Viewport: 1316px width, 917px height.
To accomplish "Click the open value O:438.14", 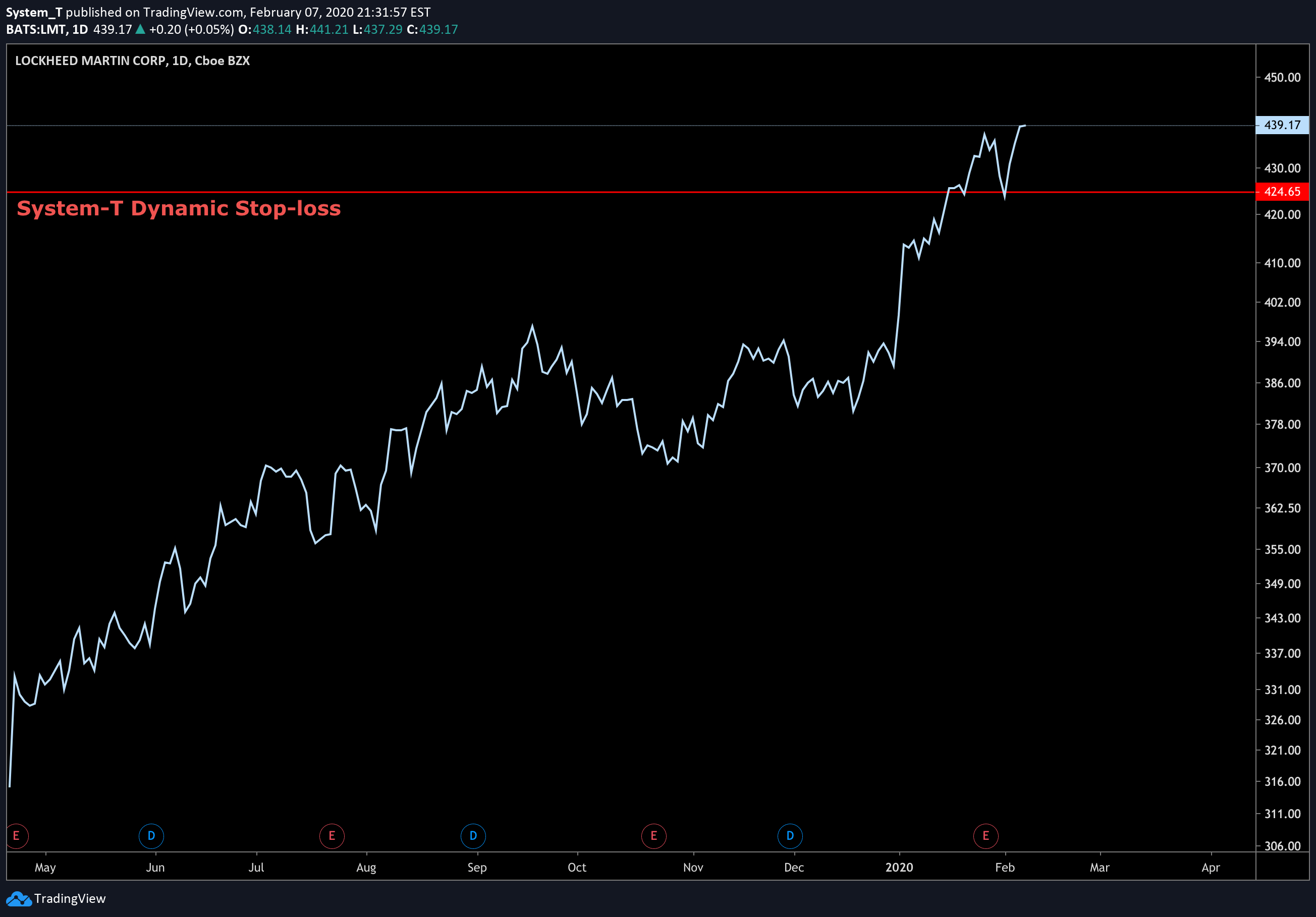I will pos(265,29).
